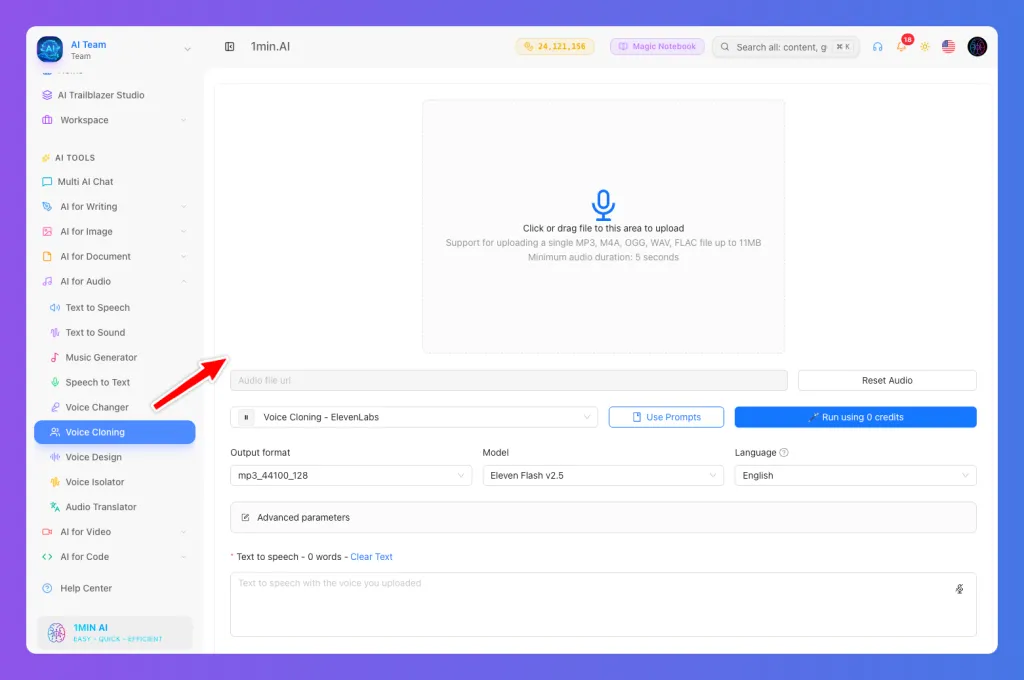The height and width of the screenshot is (680, 1024).
Task: Select Voice Cloning in sidebar
Action: click(x=115, y=432)
